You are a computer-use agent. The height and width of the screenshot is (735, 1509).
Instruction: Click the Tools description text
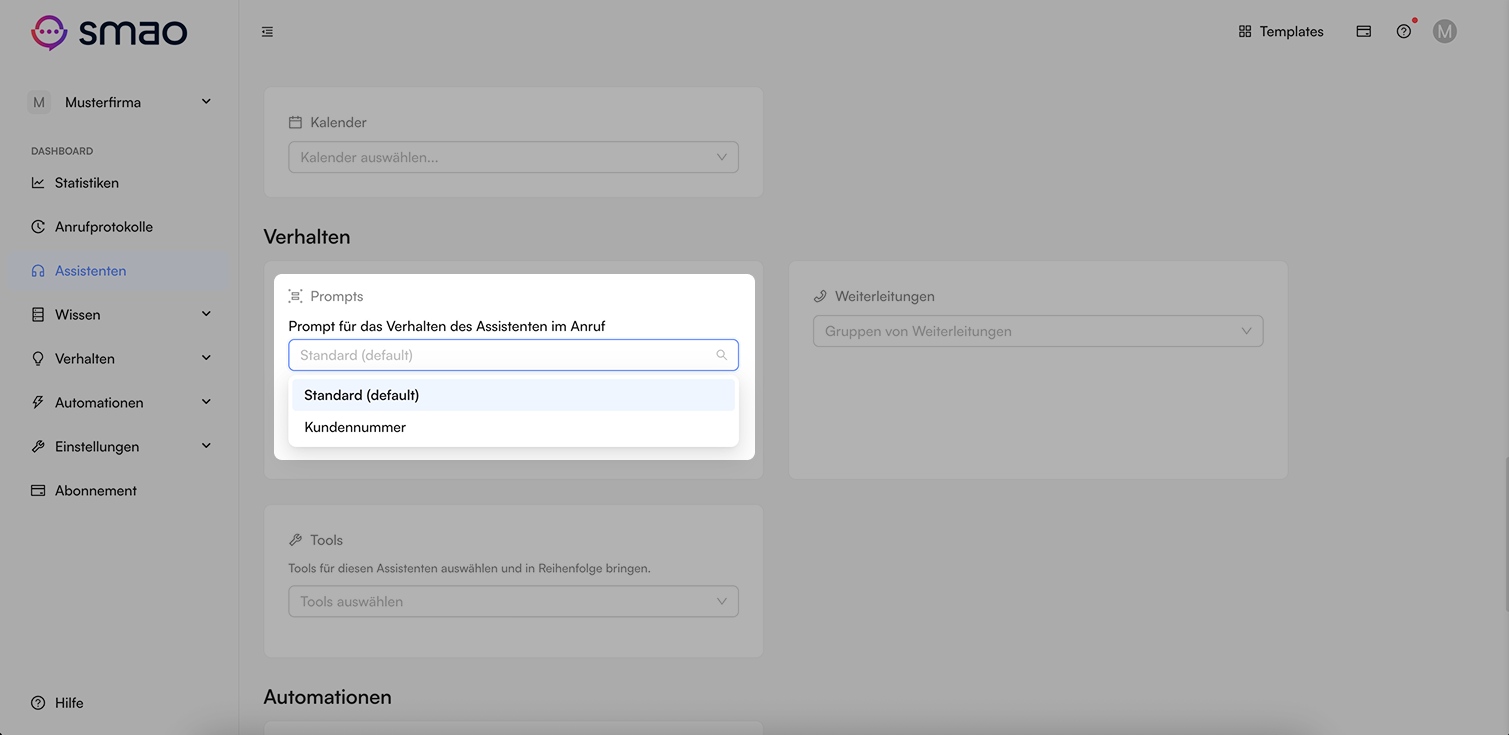(x=469, y=568)
